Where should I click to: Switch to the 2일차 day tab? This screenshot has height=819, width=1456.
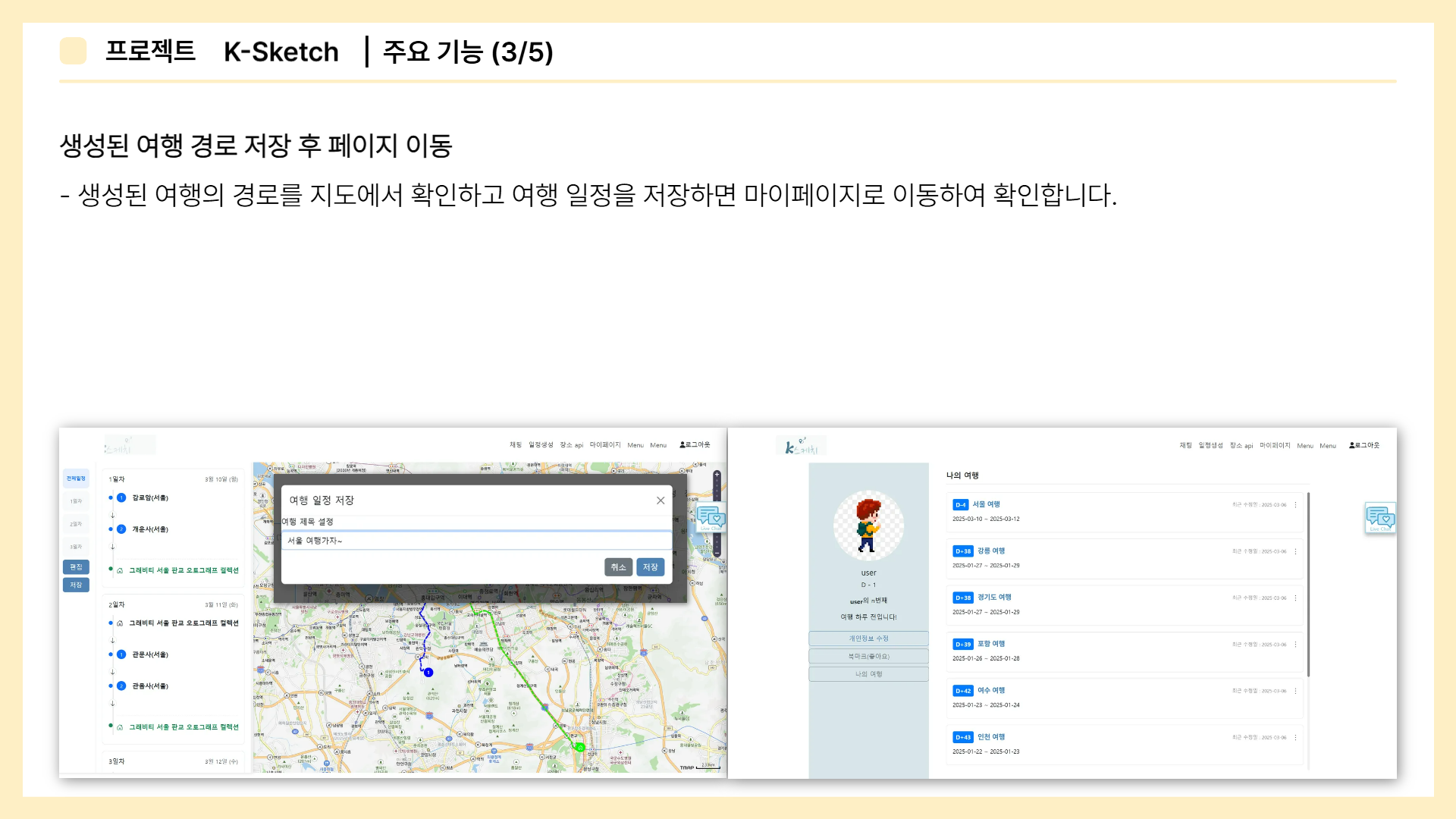pyautogui.click(x=76, y=524)
